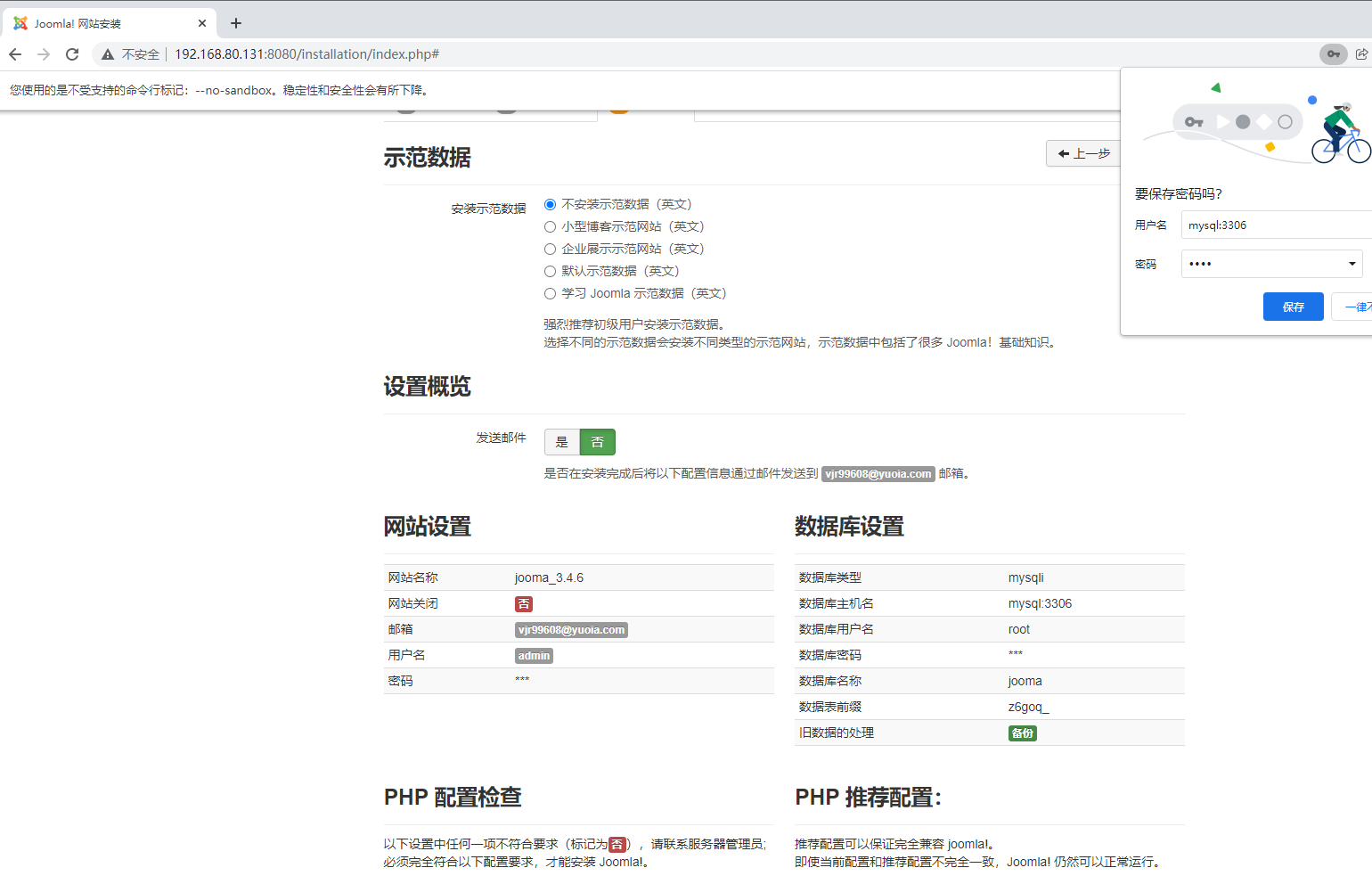This screenshot has width=1372, height=876.
Task: Click the 网站设置 heading
Action: coord(428,527)
